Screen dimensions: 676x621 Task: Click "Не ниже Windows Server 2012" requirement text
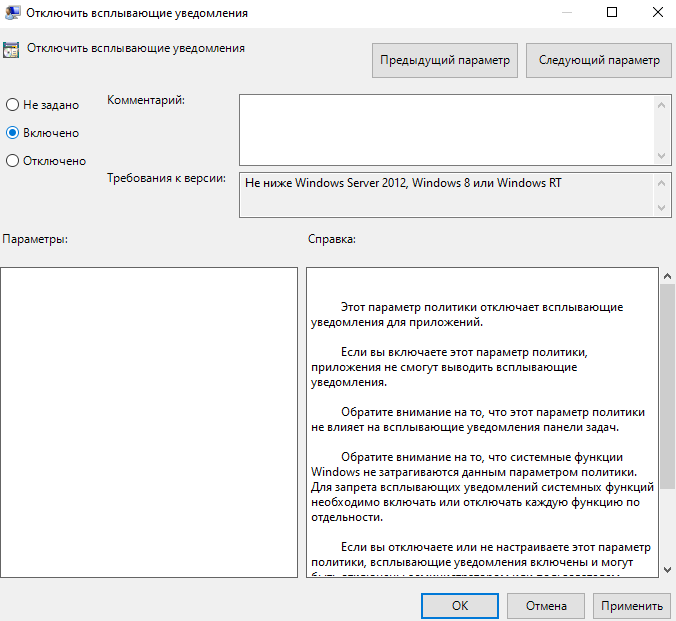coord(403,183)
